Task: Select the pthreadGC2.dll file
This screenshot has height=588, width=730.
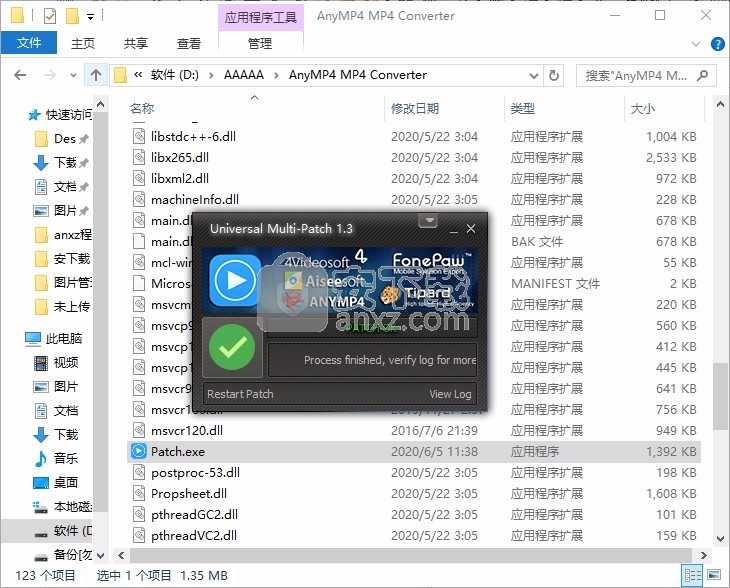Action: point(194,514)
